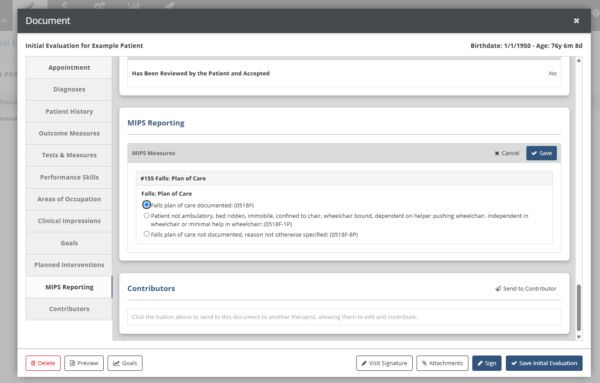Viewport: 600px width, 383px height.
Task: Open the Goals sidebar tab
Action: point(69,243)
